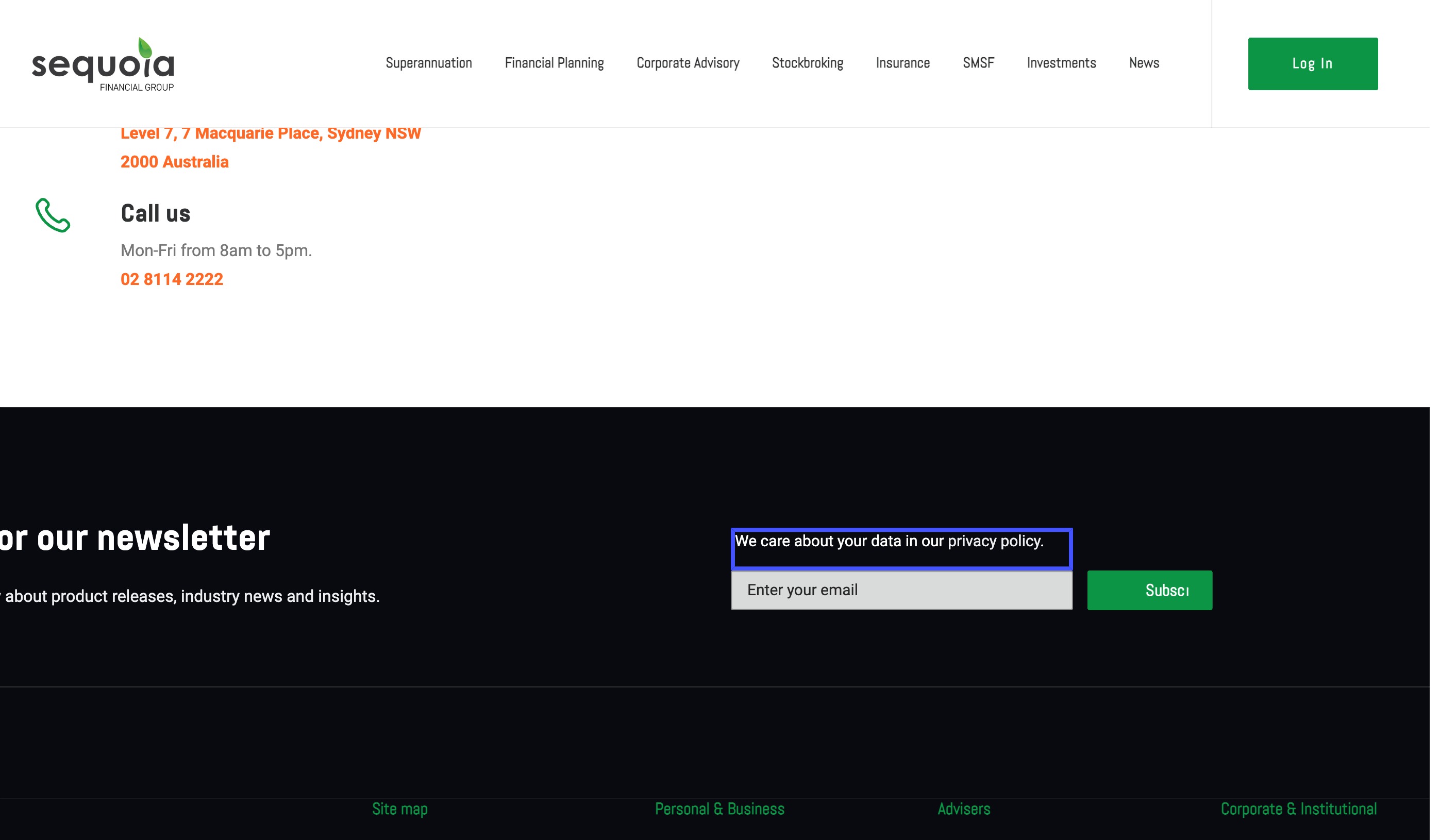1440x840 pixels.
Task: Navigate to Investments
Action: click(1061, 63)
